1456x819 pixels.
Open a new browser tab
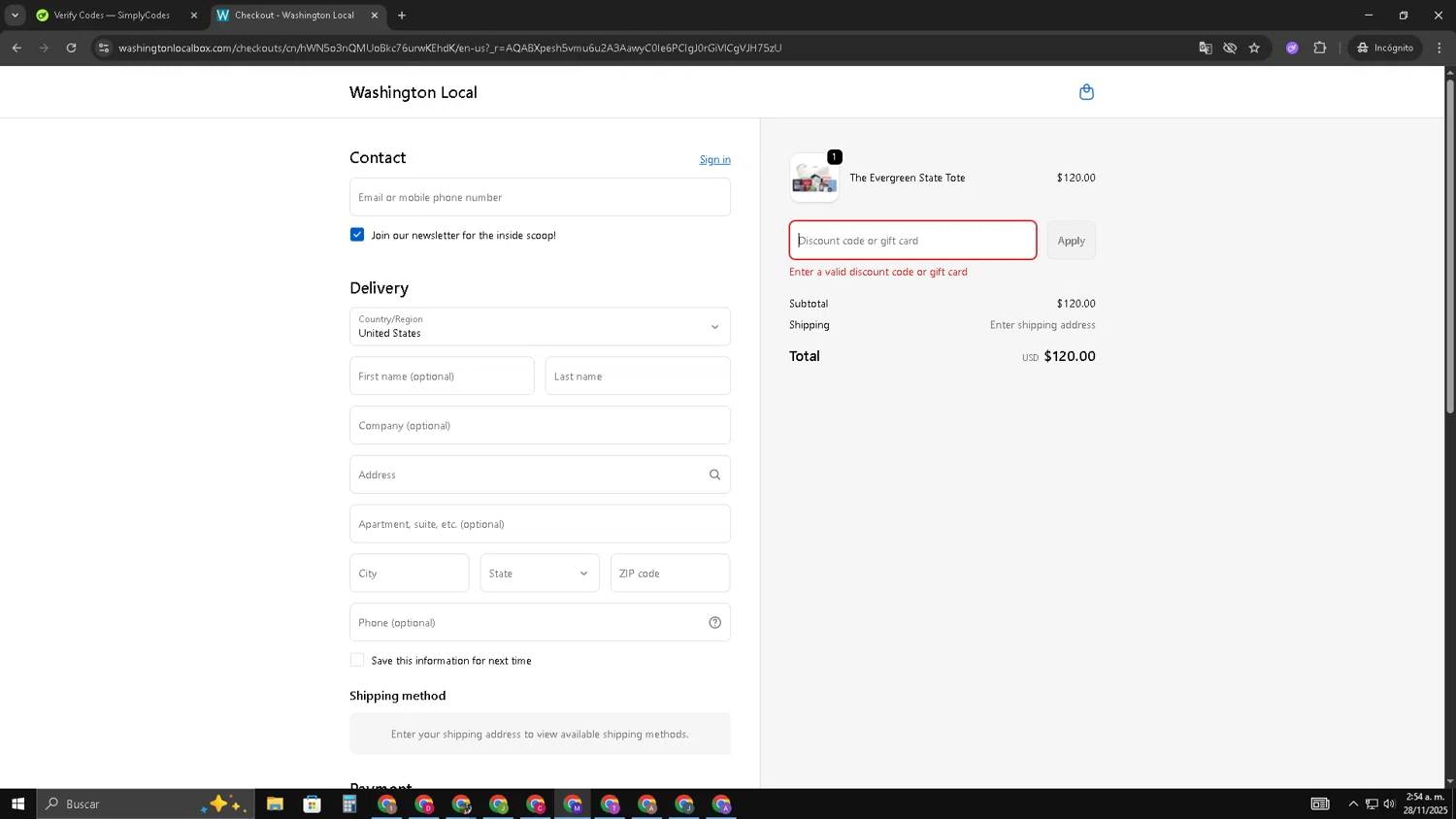pyautogui.click(x=402, y=16)
